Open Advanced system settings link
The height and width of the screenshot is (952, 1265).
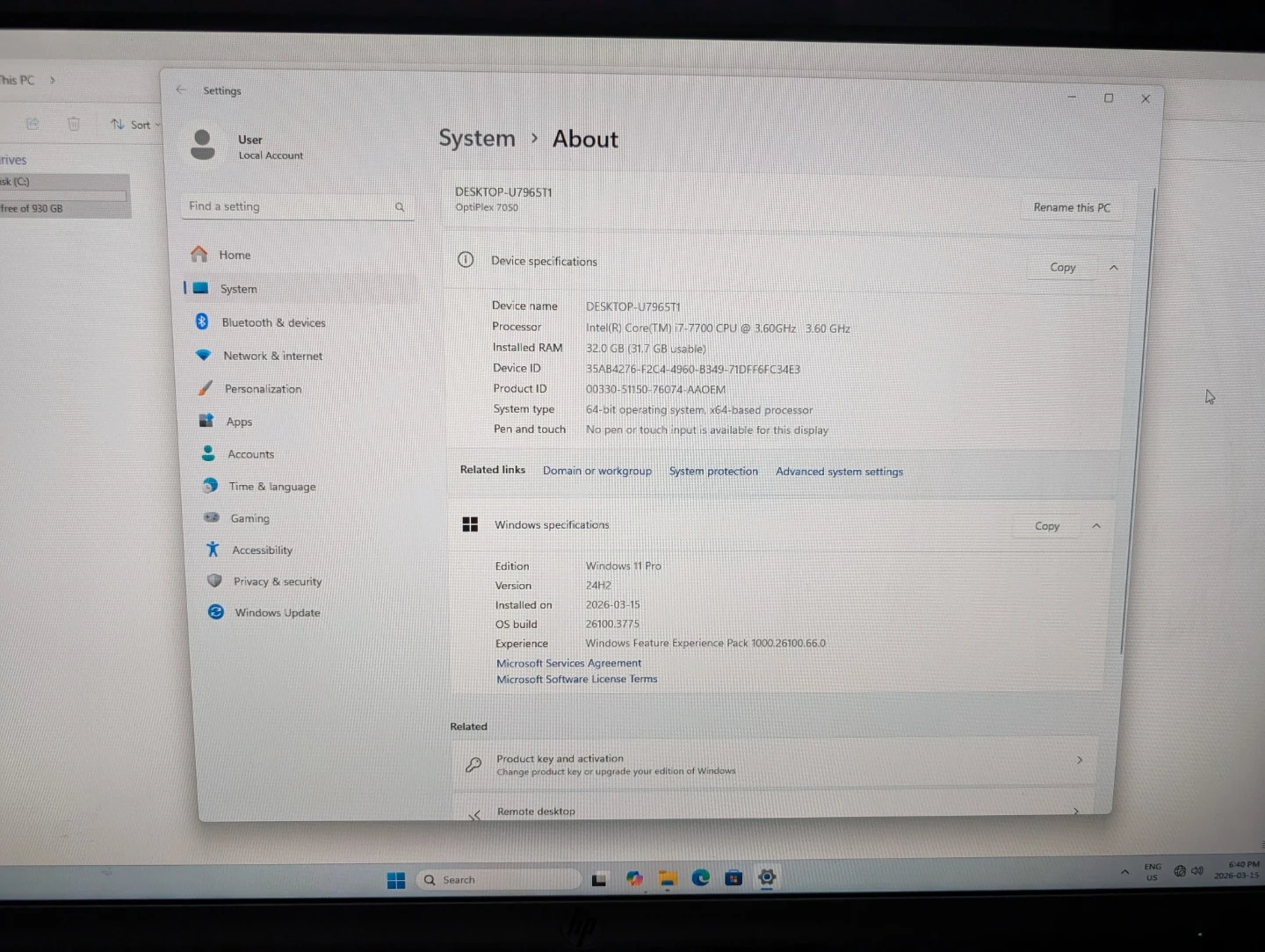839,472
